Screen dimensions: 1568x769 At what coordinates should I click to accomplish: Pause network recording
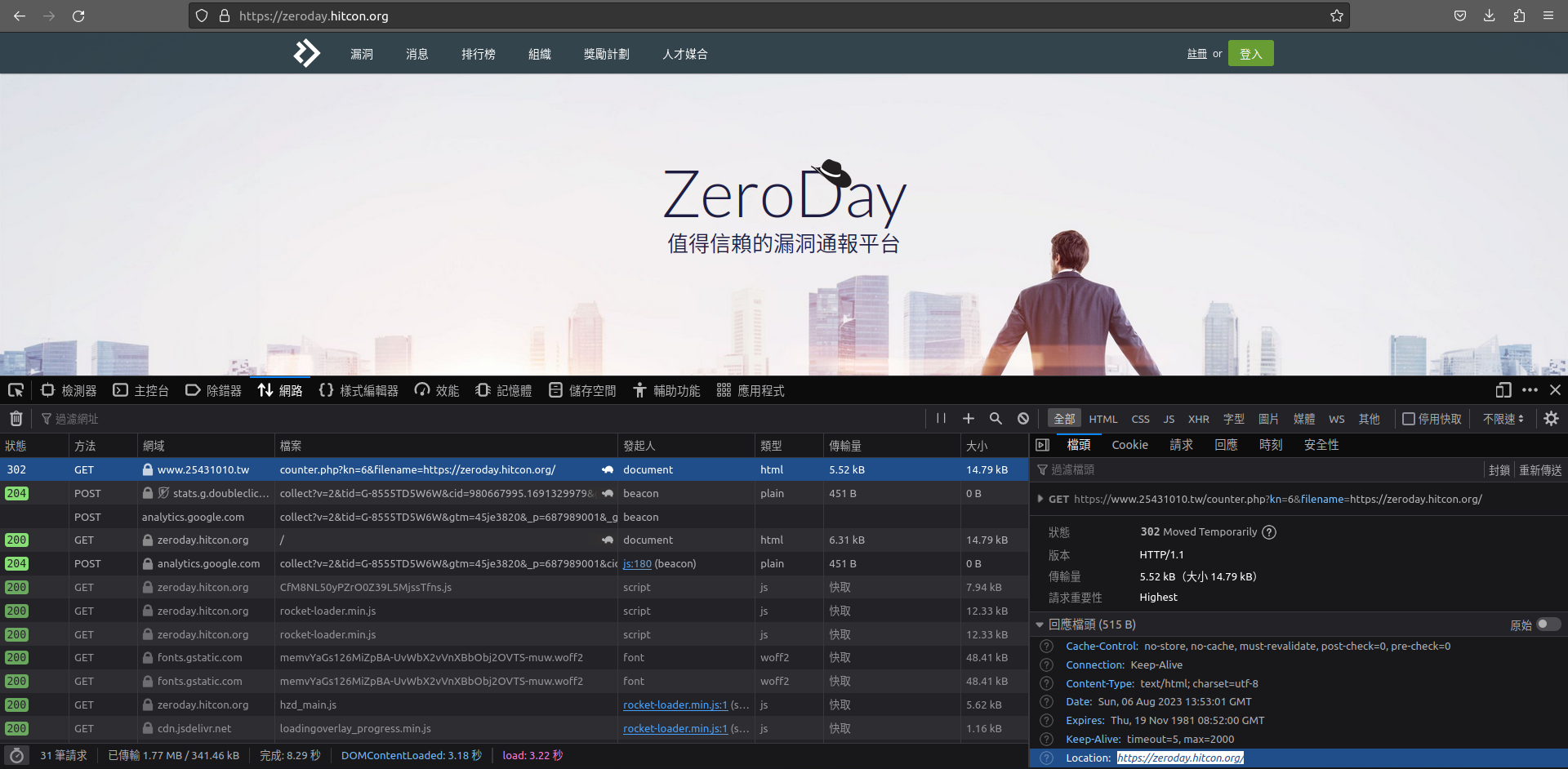(941, 418)
